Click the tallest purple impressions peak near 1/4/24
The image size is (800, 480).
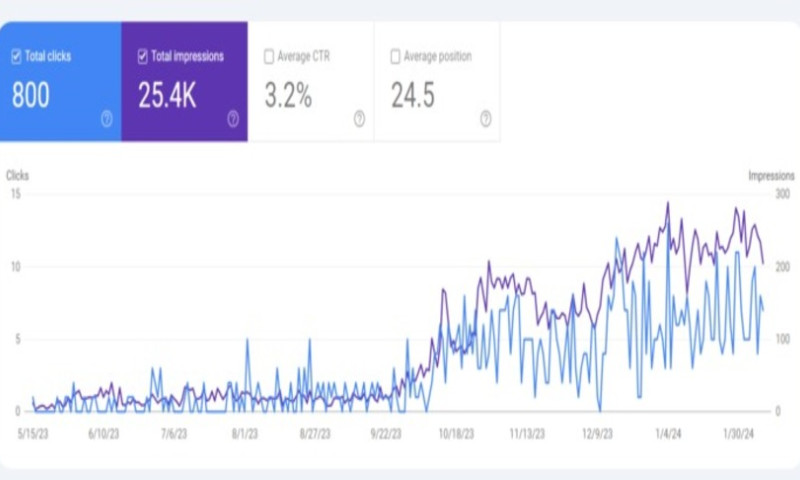point(668,203)
